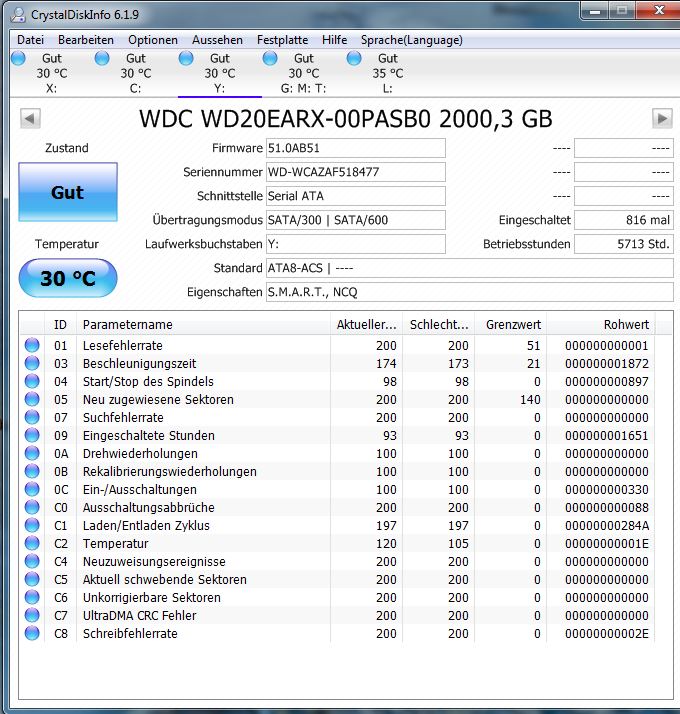The width and height of the screenshot is (680, 714).
Task: Select the G: M: T: drive tab
Action: (303, 73)
